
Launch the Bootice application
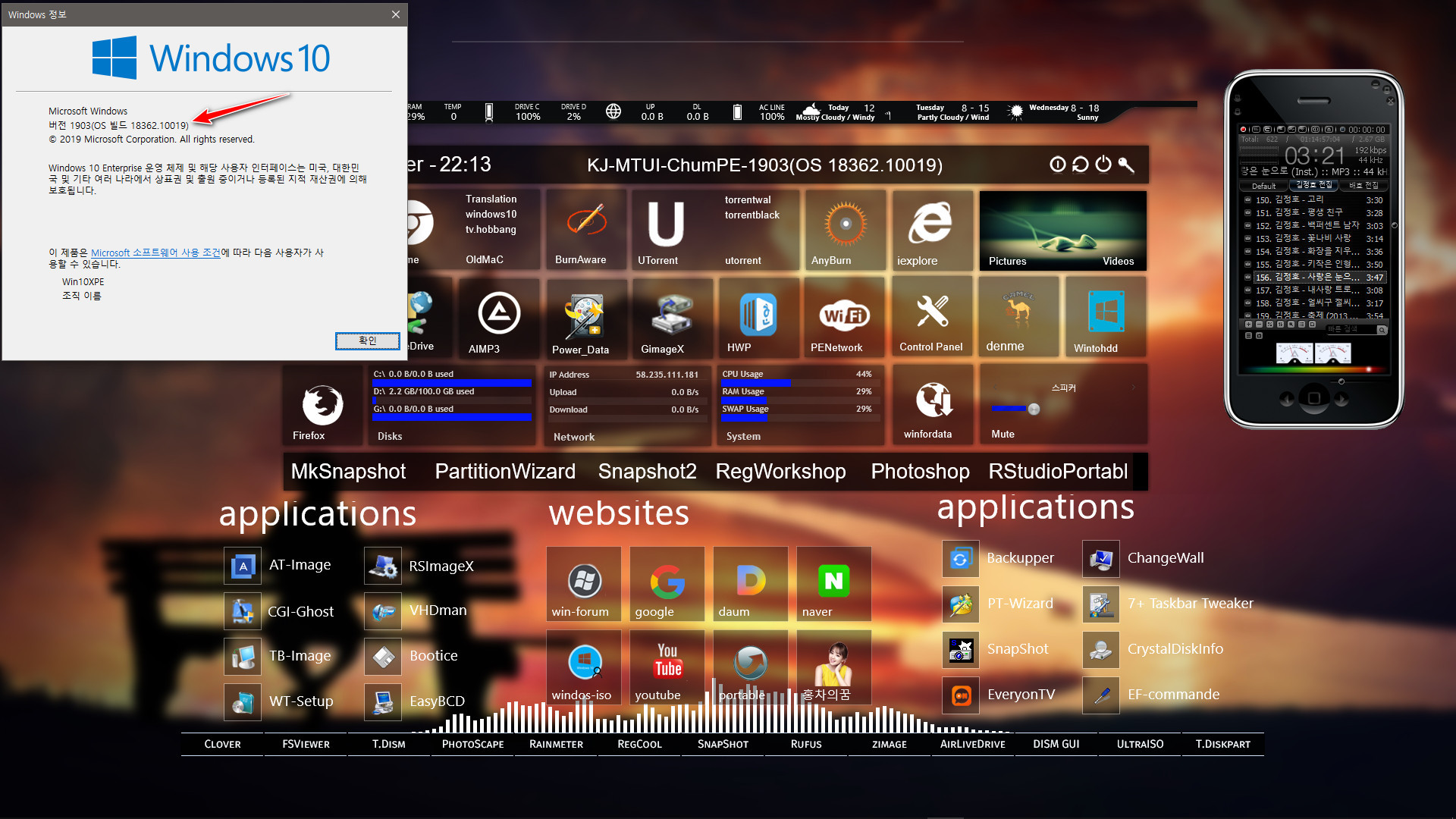[x=383, y=657]
